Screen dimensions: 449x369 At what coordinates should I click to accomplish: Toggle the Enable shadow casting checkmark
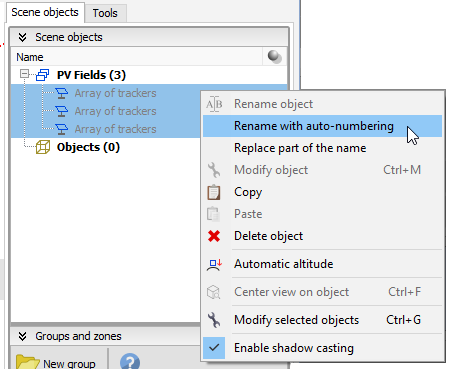click(214, 348)
